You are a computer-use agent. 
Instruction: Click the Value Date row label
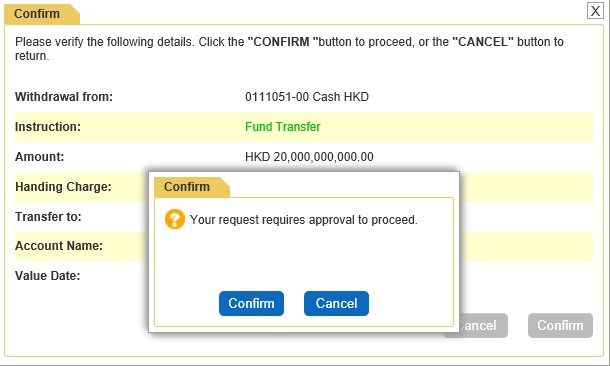(47, 276)
